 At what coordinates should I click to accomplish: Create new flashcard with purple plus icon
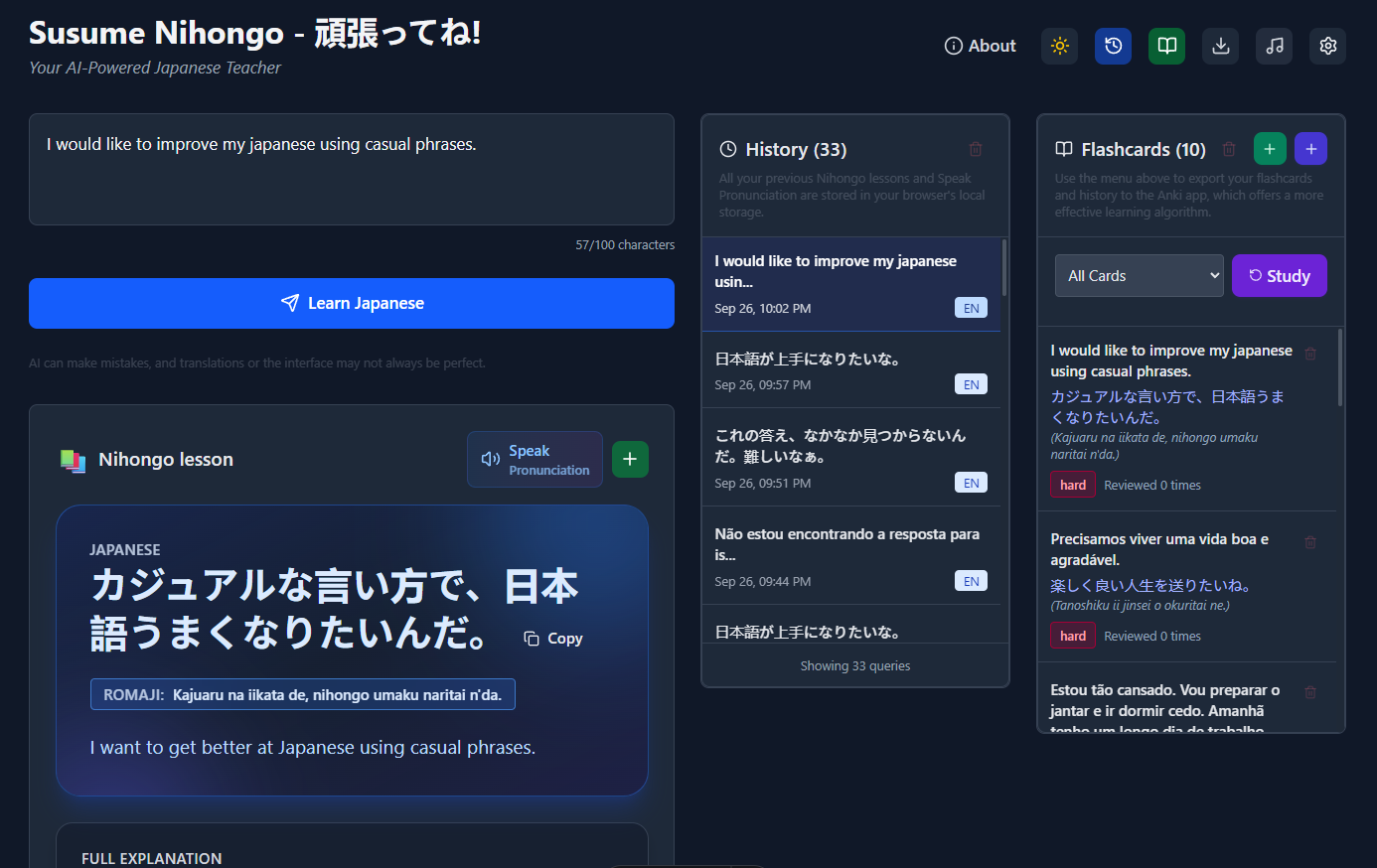point(1310,148)
